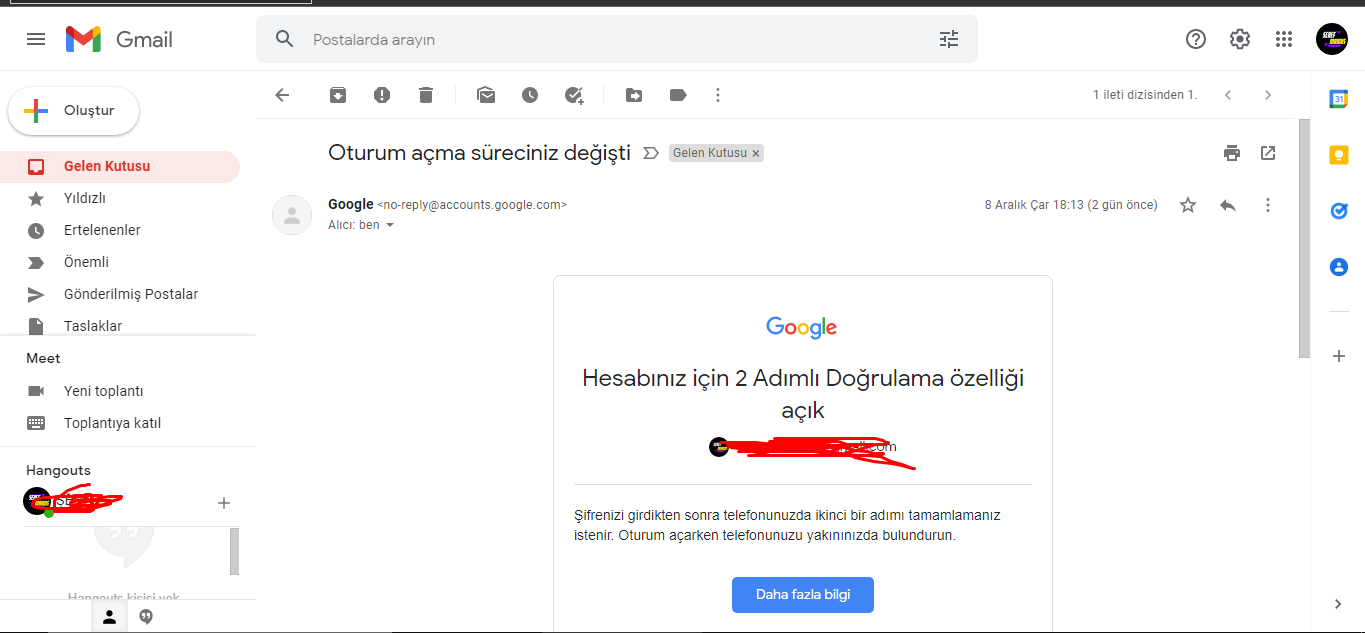Toggle the importance marker beside subject

click(651, 153)
